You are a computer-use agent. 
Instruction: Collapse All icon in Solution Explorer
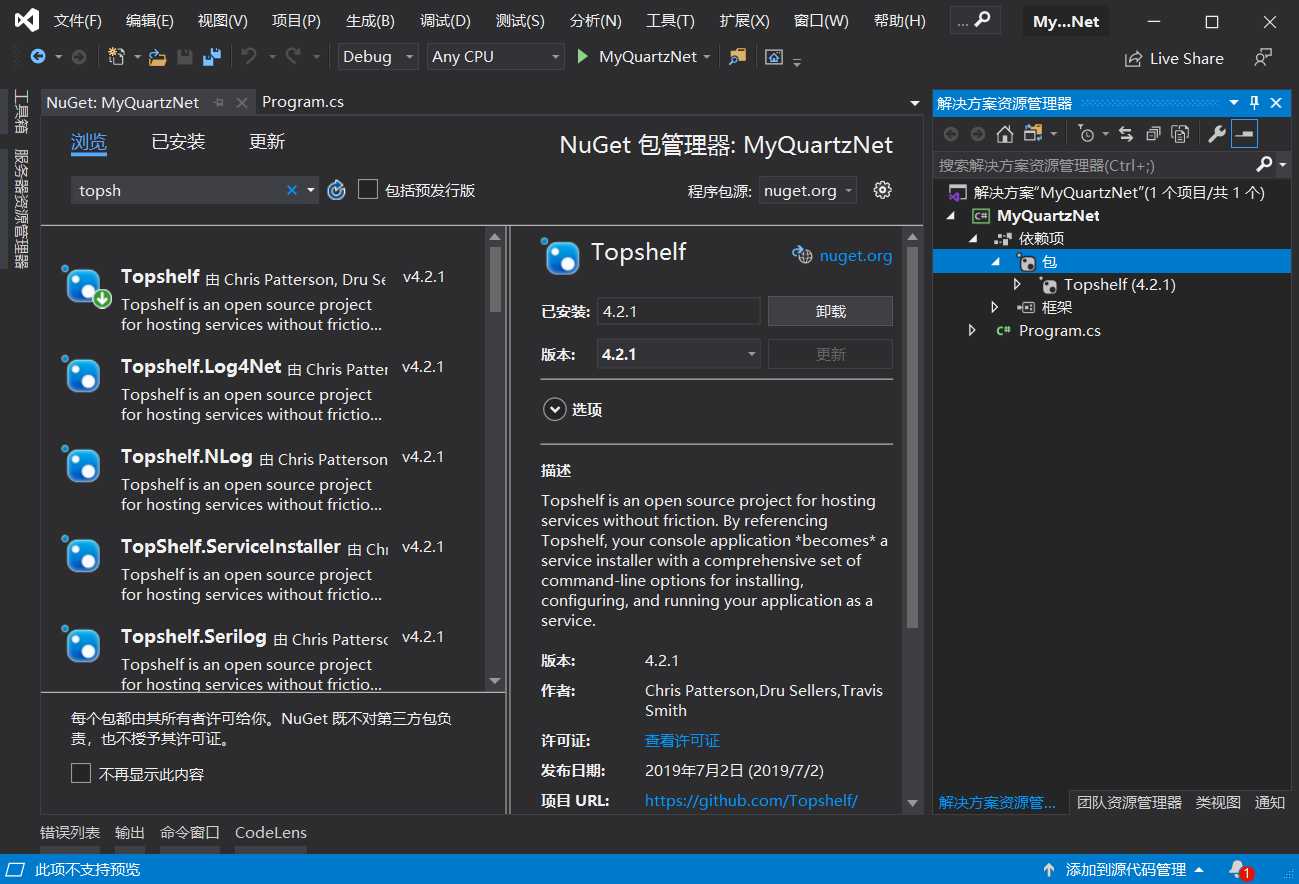tap(1153, 134)
